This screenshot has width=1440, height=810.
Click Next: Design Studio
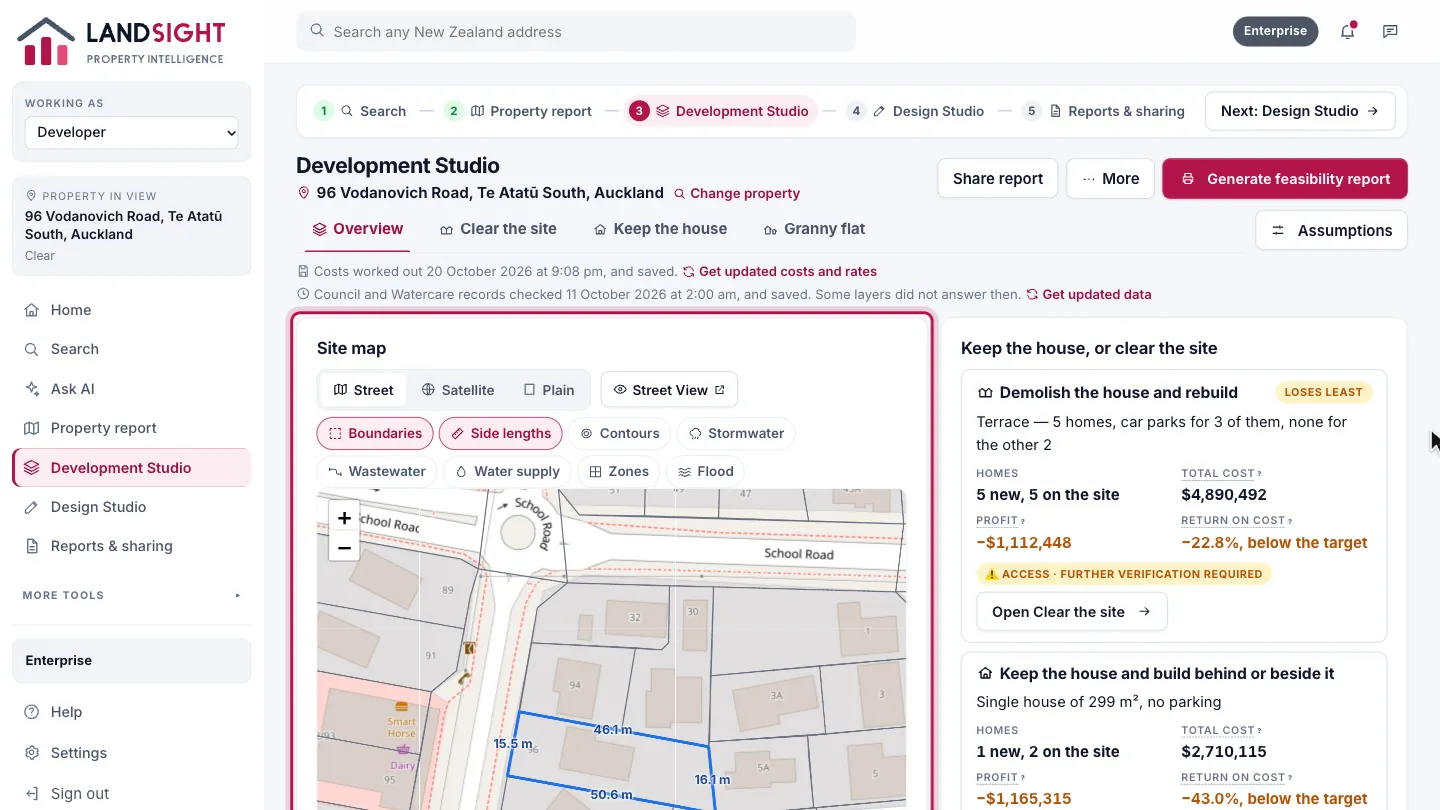pyautogui.click(x=1299, y=111)
